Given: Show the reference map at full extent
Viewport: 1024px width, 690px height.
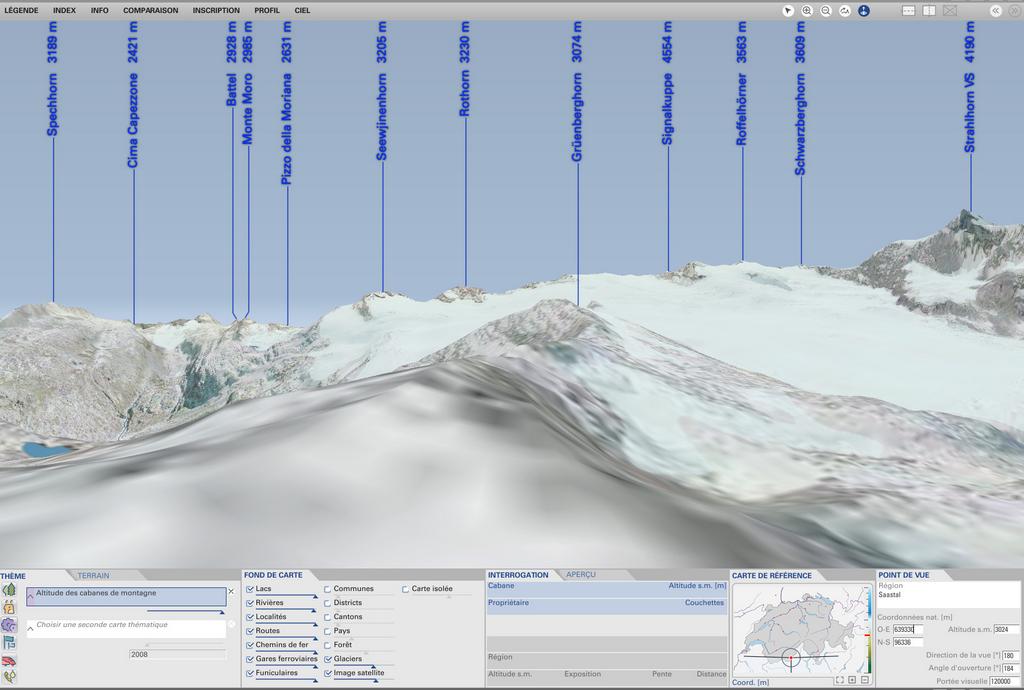Looking at the screenshot, I should pyautogui.click(x=839, y=680).
